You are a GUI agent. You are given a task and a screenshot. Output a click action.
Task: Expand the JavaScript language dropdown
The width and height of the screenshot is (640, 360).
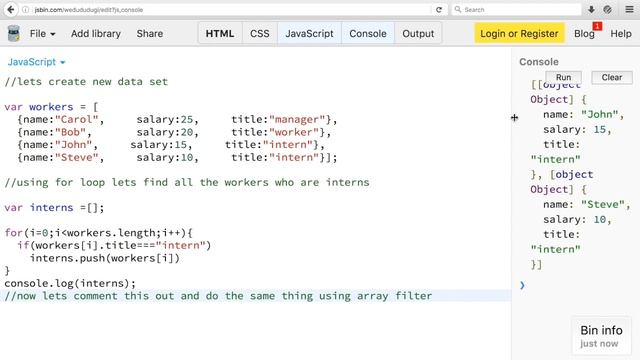(x=36, y=62)
